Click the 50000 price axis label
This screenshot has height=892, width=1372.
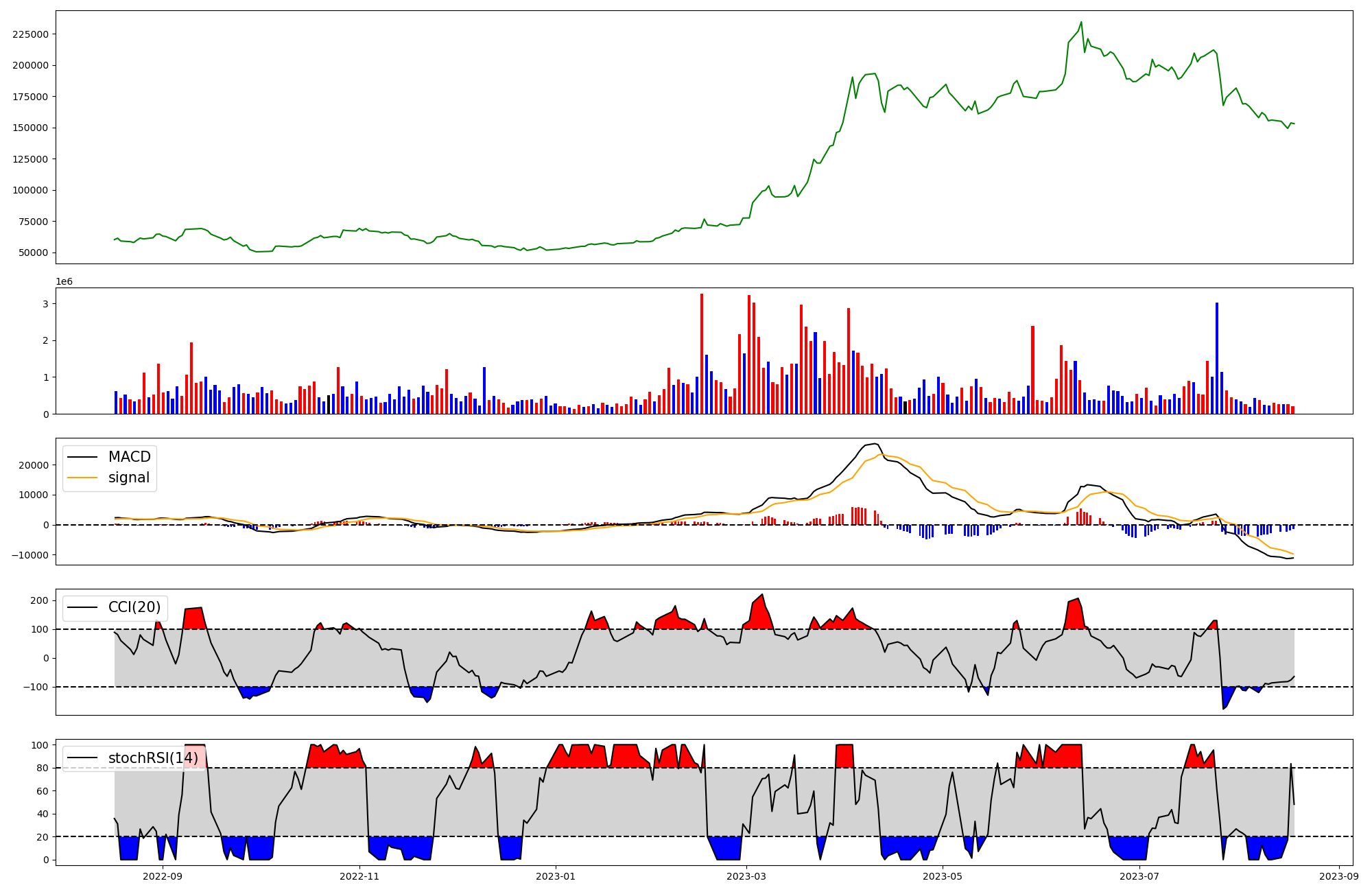[x=33, y=253]
